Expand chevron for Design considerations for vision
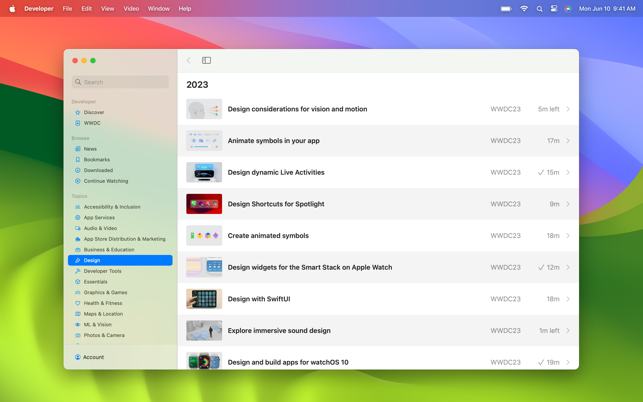The image size is (643, 402). coord(568,109)
